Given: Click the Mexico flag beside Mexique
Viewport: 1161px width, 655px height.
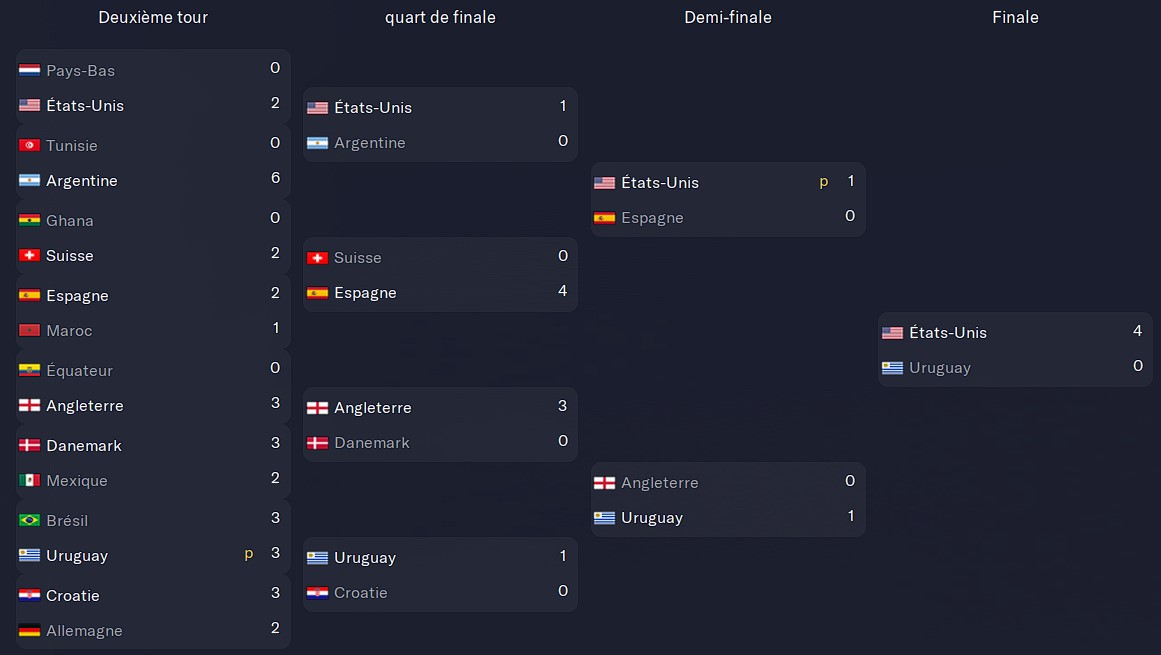Looking at the screenshot, I should tap(30, 480).
